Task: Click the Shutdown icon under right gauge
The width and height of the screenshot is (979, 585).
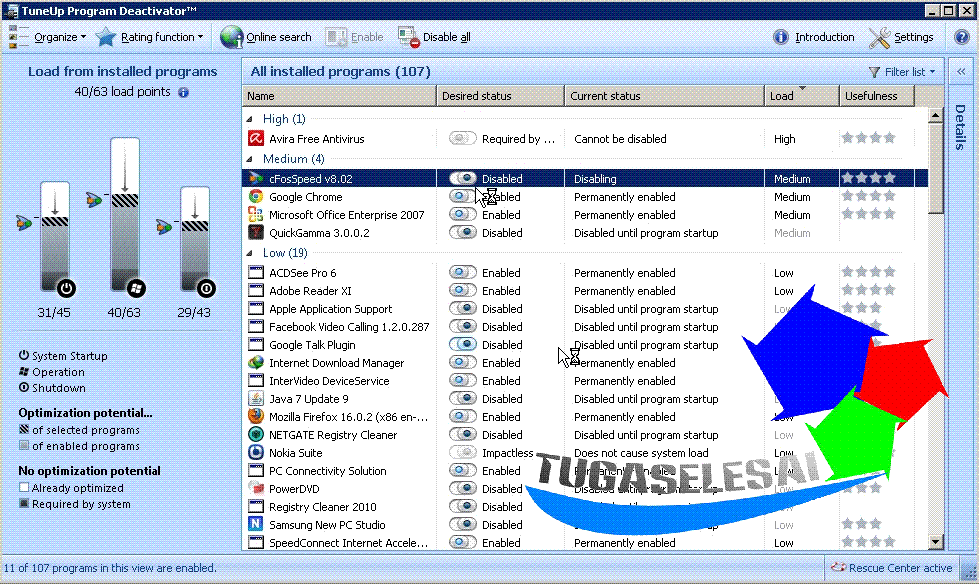Action: [206, 288]
